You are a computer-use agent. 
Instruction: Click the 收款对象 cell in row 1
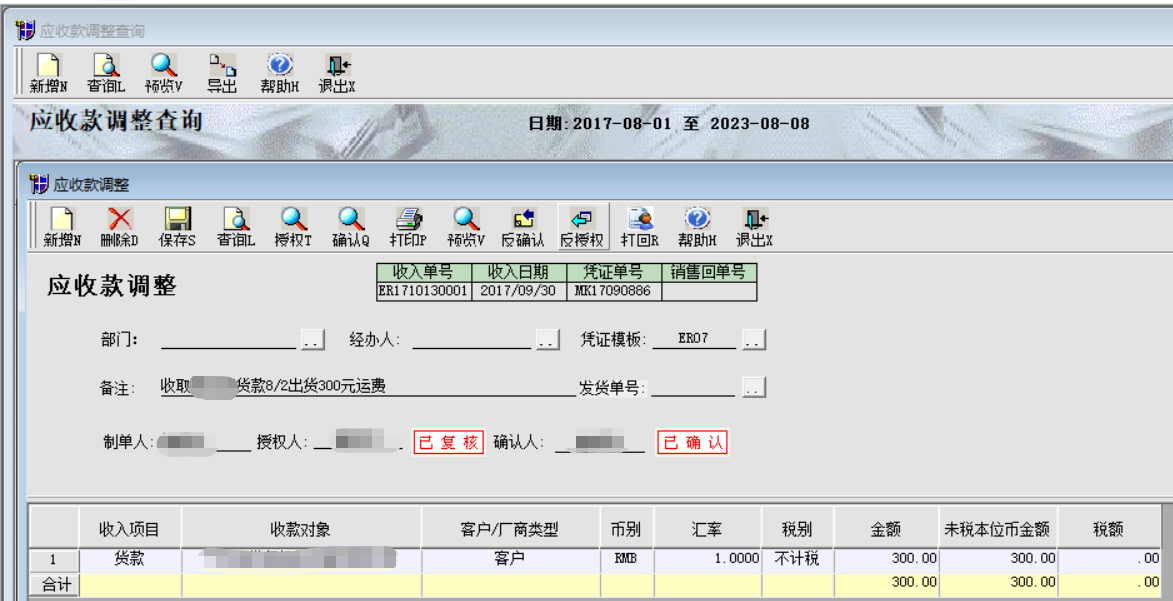pyautogui.click(x=301, y=559)
